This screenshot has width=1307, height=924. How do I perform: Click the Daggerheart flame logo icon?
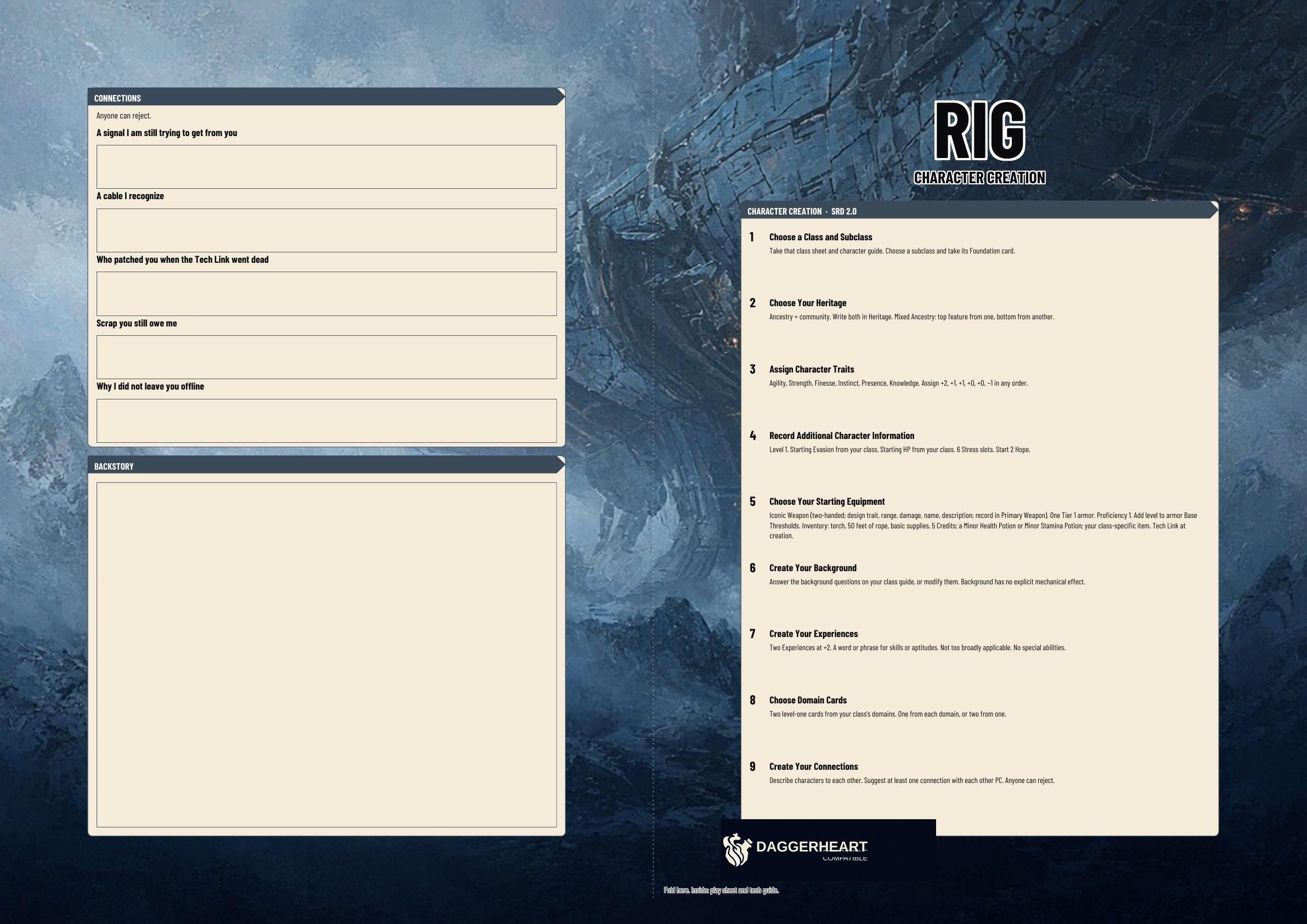[x=737, y=849]
